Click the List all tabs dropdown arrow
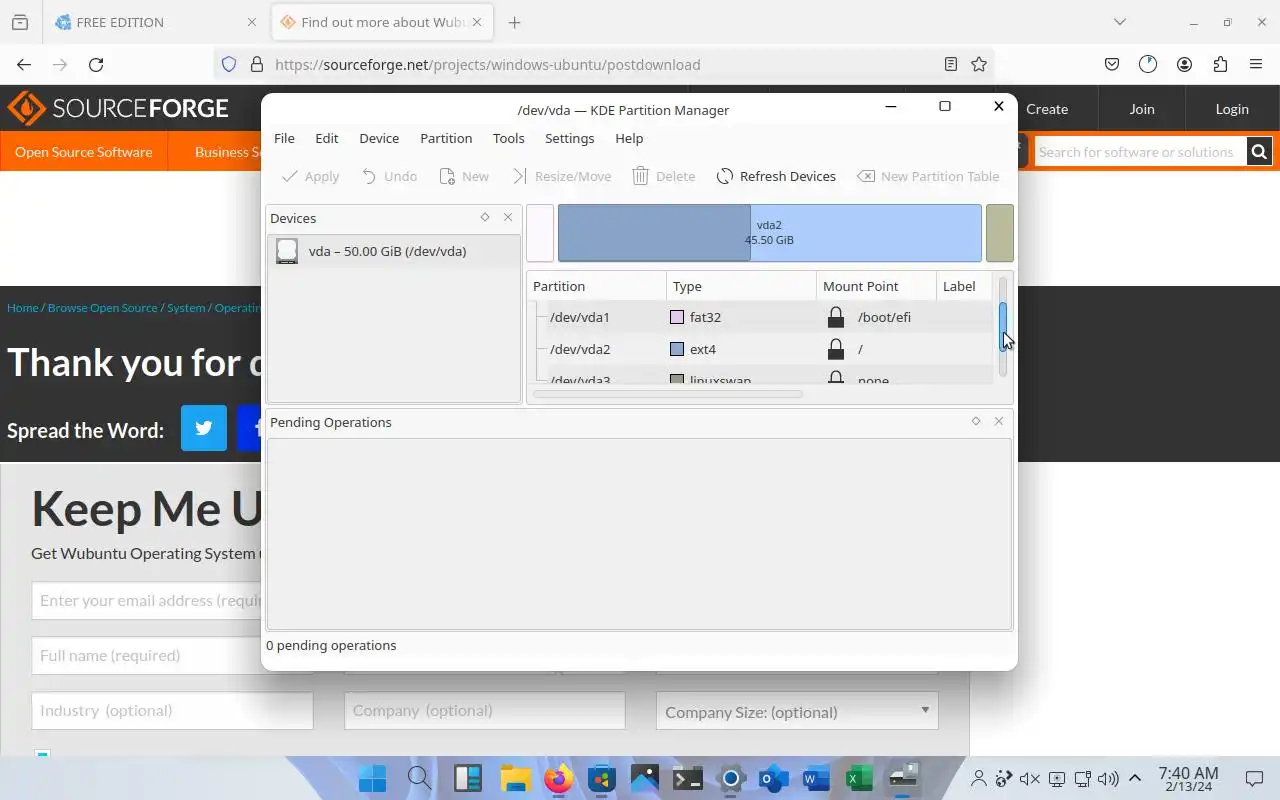The image size is (1280, 800). [x=1120, y=22]
